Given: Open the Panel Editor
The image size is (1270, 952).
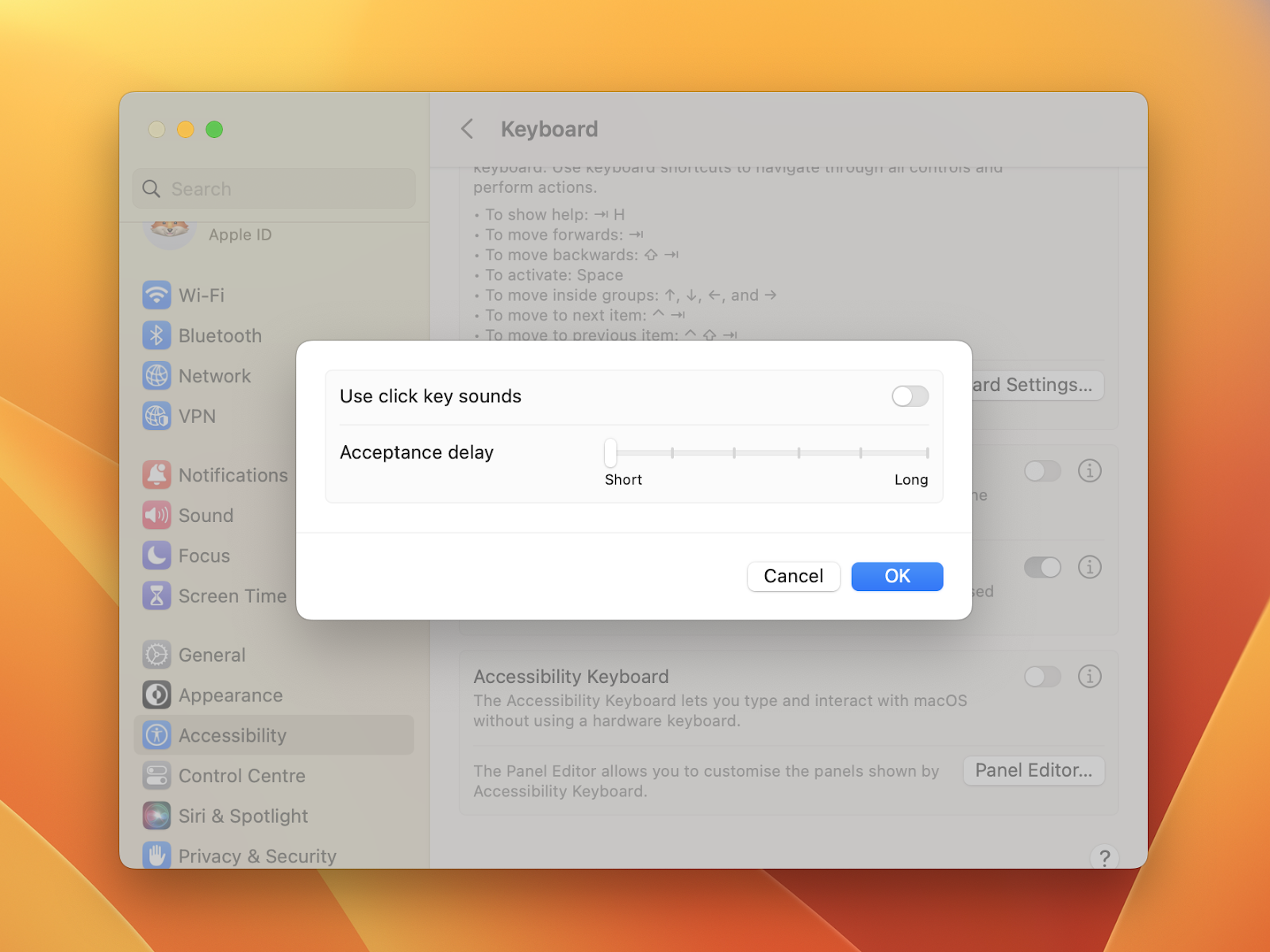Looking at the screenshot, I should coord(1033,770).
